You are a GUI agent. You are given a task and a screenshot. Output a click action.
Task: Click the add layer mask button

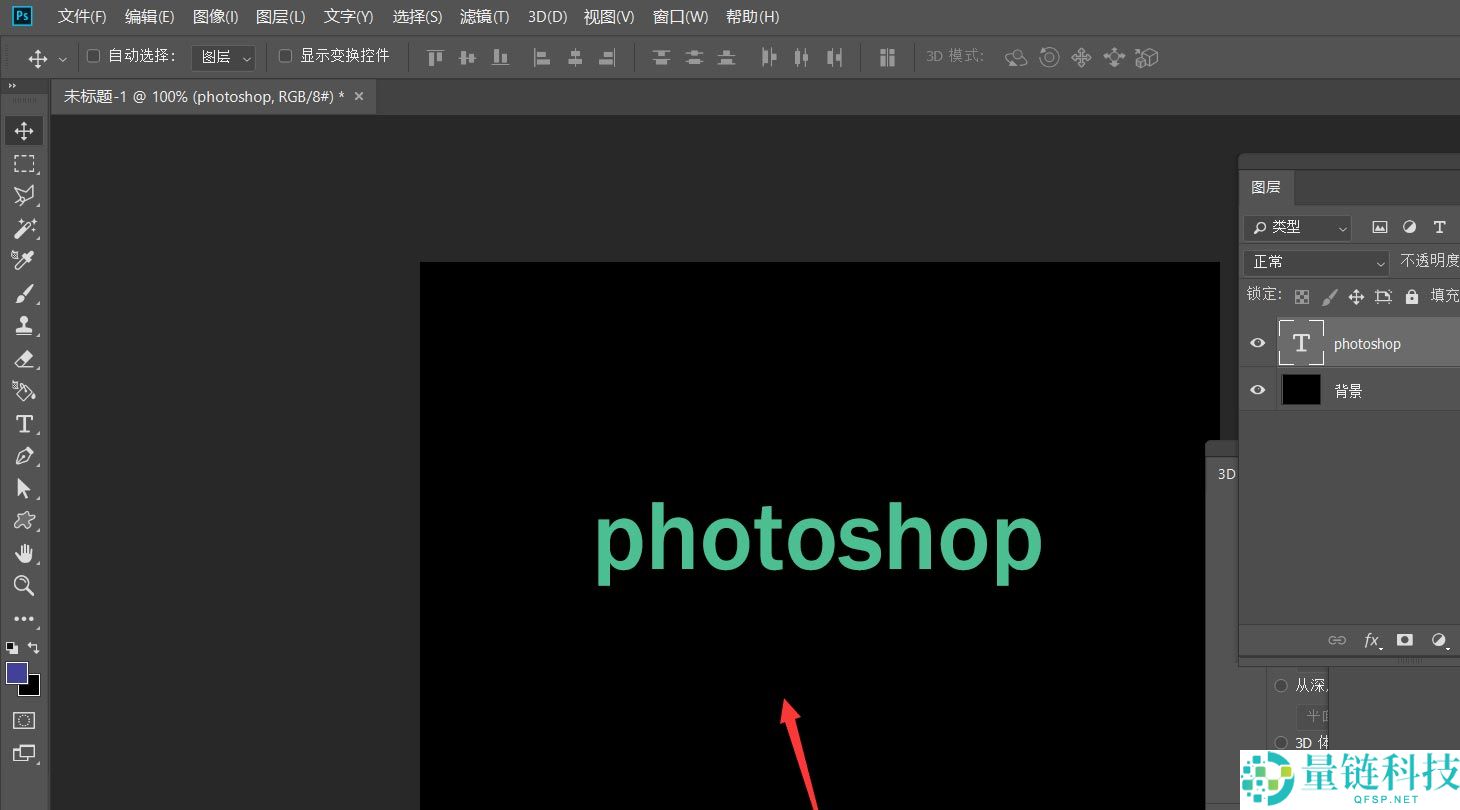click(x=1405, y=640)
